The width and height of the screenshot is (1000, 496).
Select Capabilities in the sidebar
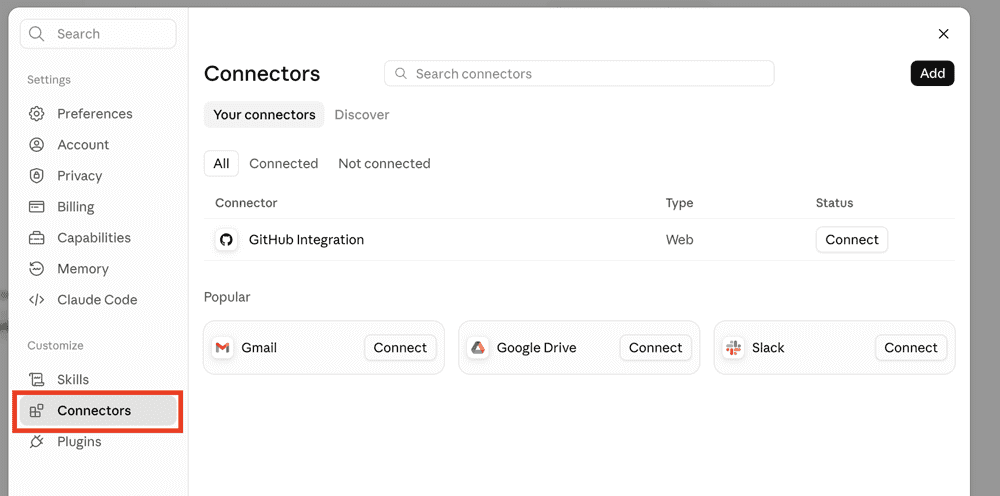pos(98,238)
